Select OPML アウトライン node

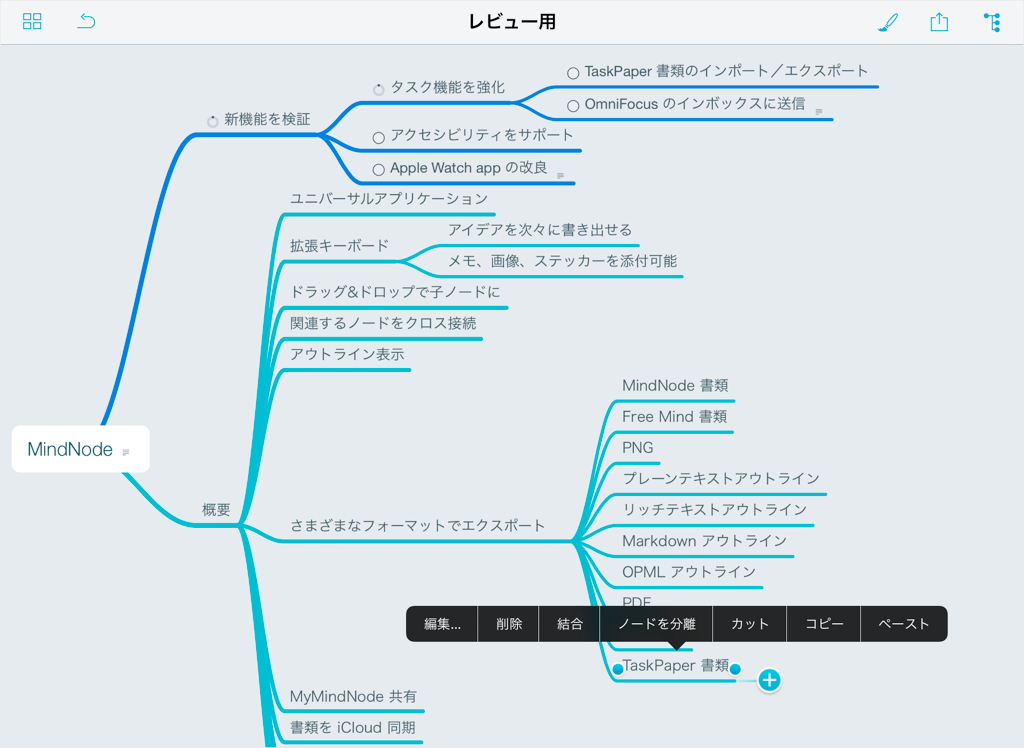[x=688, y=572]
